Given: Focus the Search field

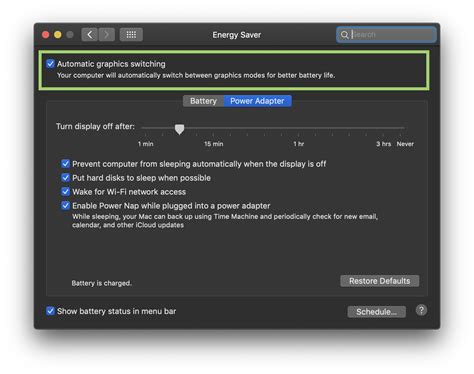Looking at the screenshot, I should pyautogui.click(x=386, y=35).
